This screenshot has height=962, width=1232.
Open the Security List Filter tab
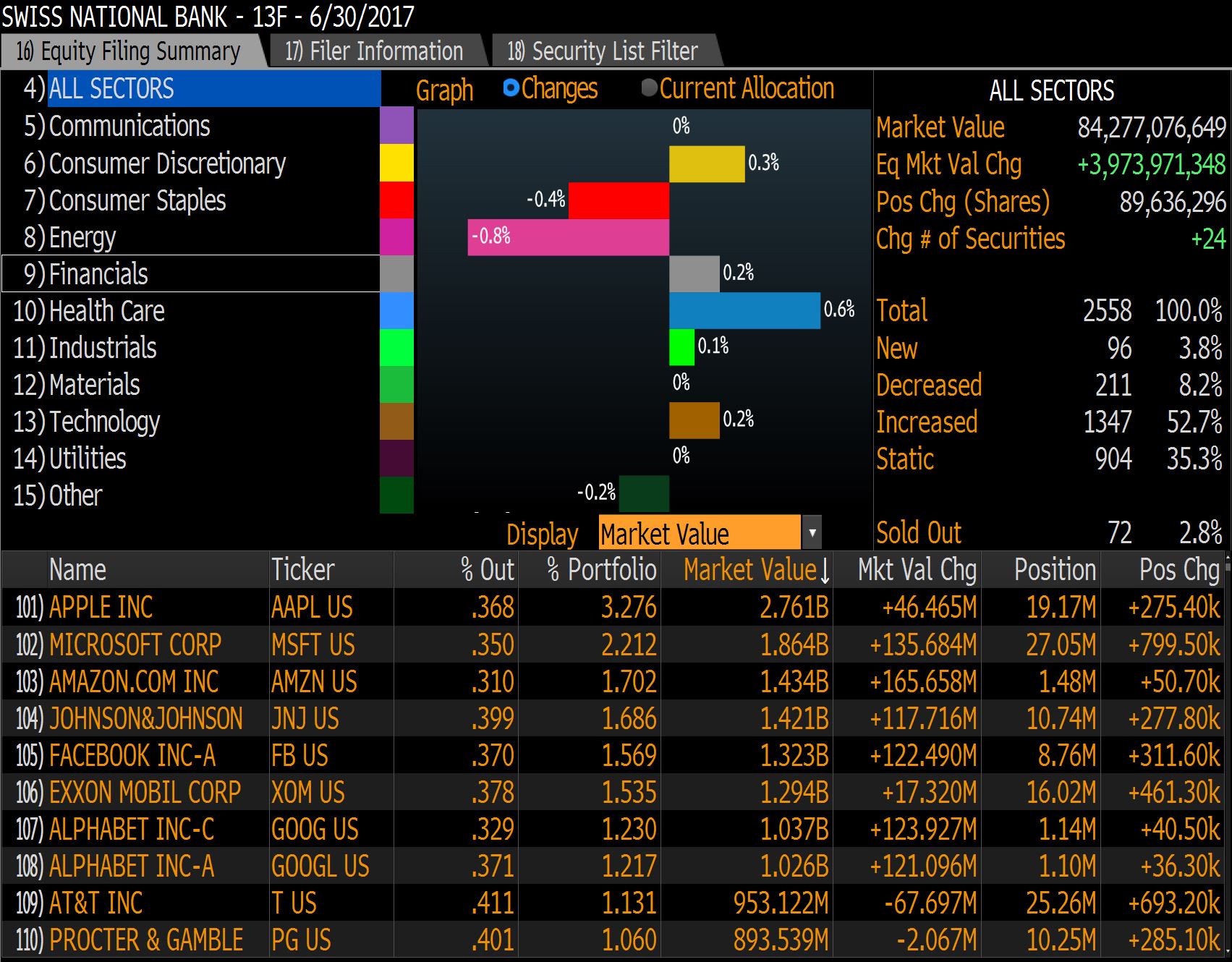pyautogui.click(x=603, y=51)
